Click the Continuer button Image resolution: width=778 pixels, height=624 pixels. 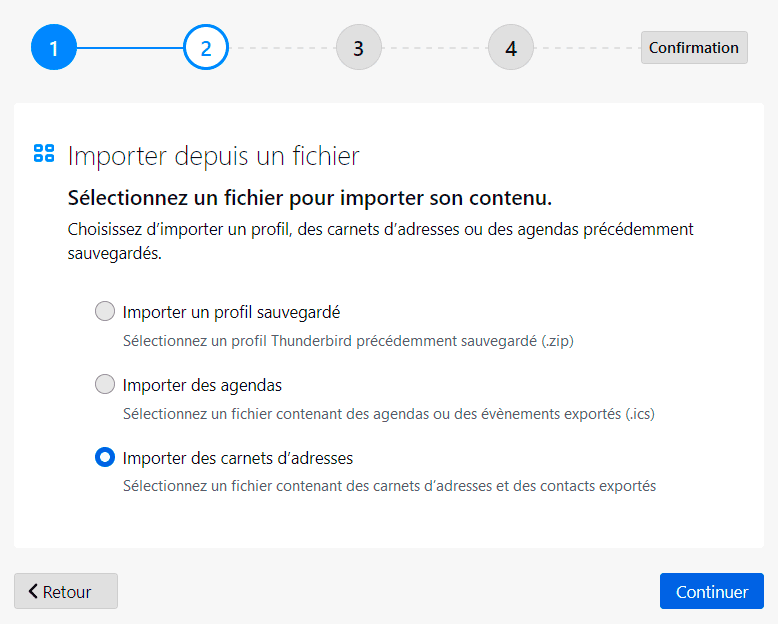point(712,591)
